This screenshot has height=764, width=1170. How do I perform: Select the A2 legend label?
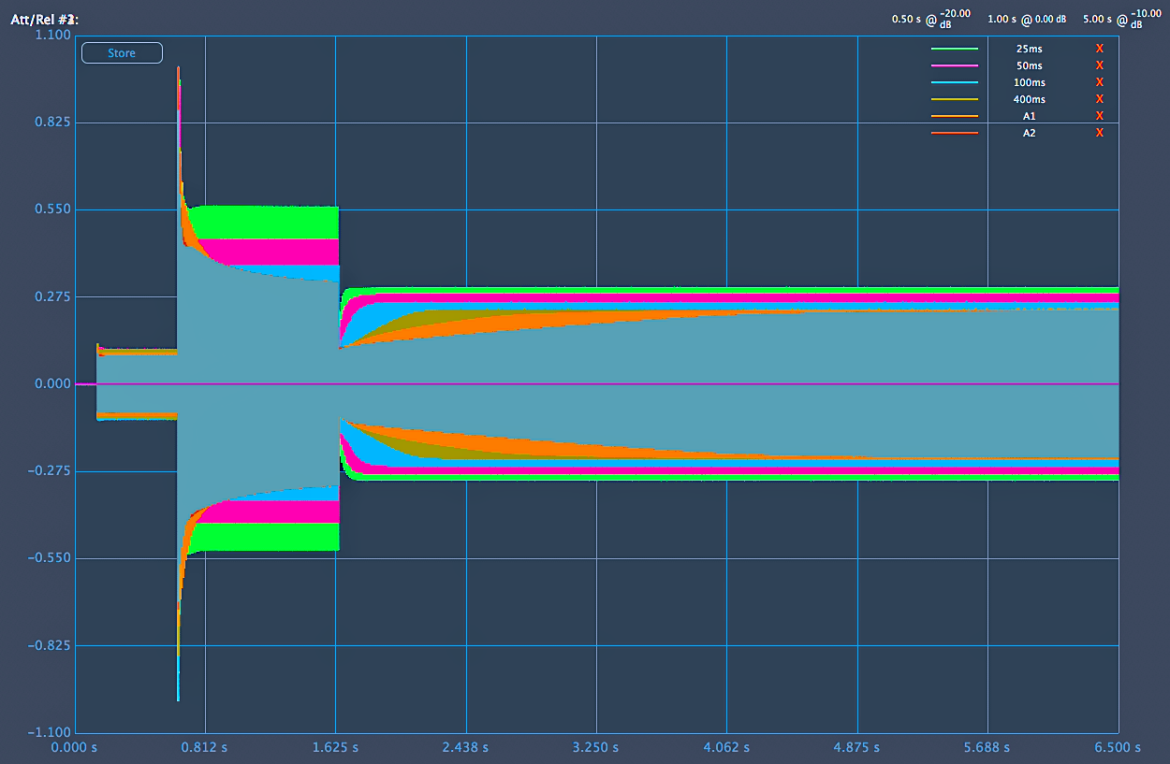(x=1029, y=133)
